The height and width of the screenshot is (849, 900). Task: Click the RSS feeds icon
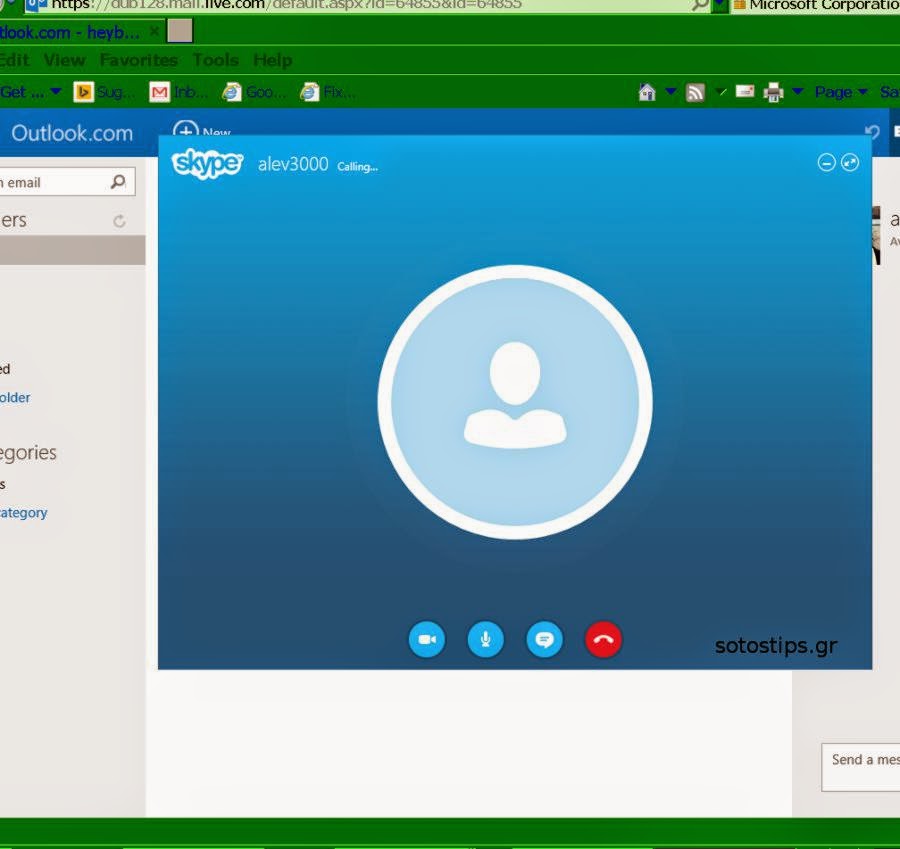[695, 92]
